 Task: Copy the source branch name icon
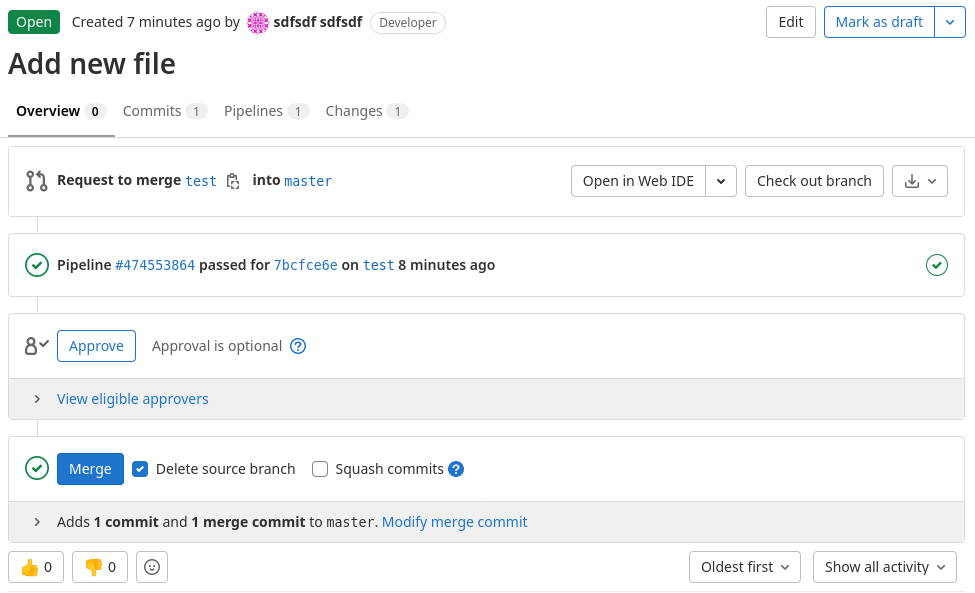(x=233, y=181)
